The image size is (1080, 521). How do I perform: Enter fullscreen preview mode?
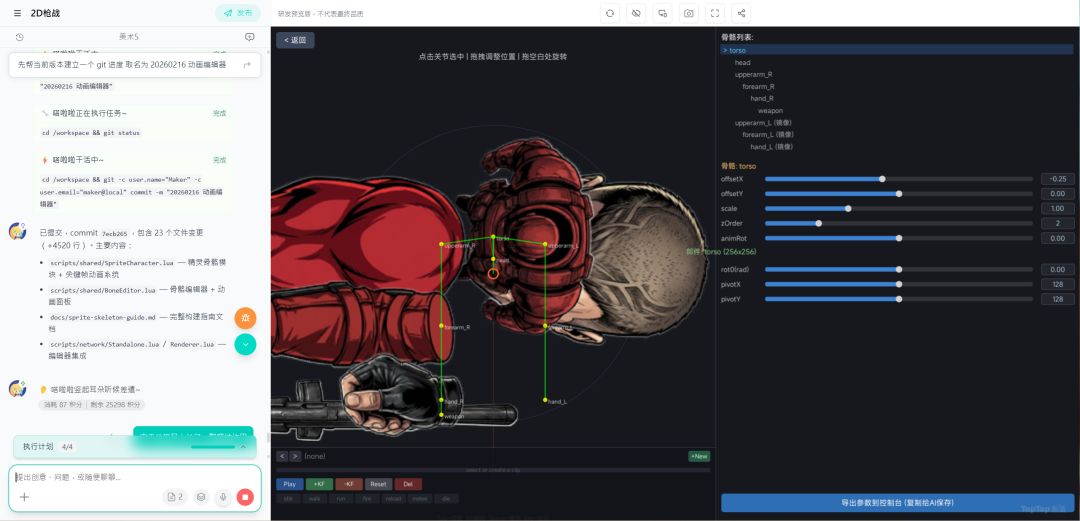click(x=714, y=13)
